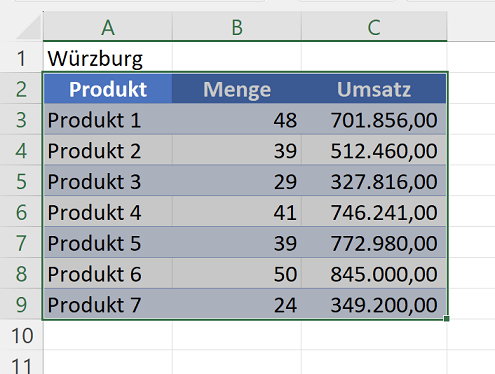The height and width of the screenshot is (374, 495).
Task: Click the select-all corner triangle
Action: [x=29, y=27]
